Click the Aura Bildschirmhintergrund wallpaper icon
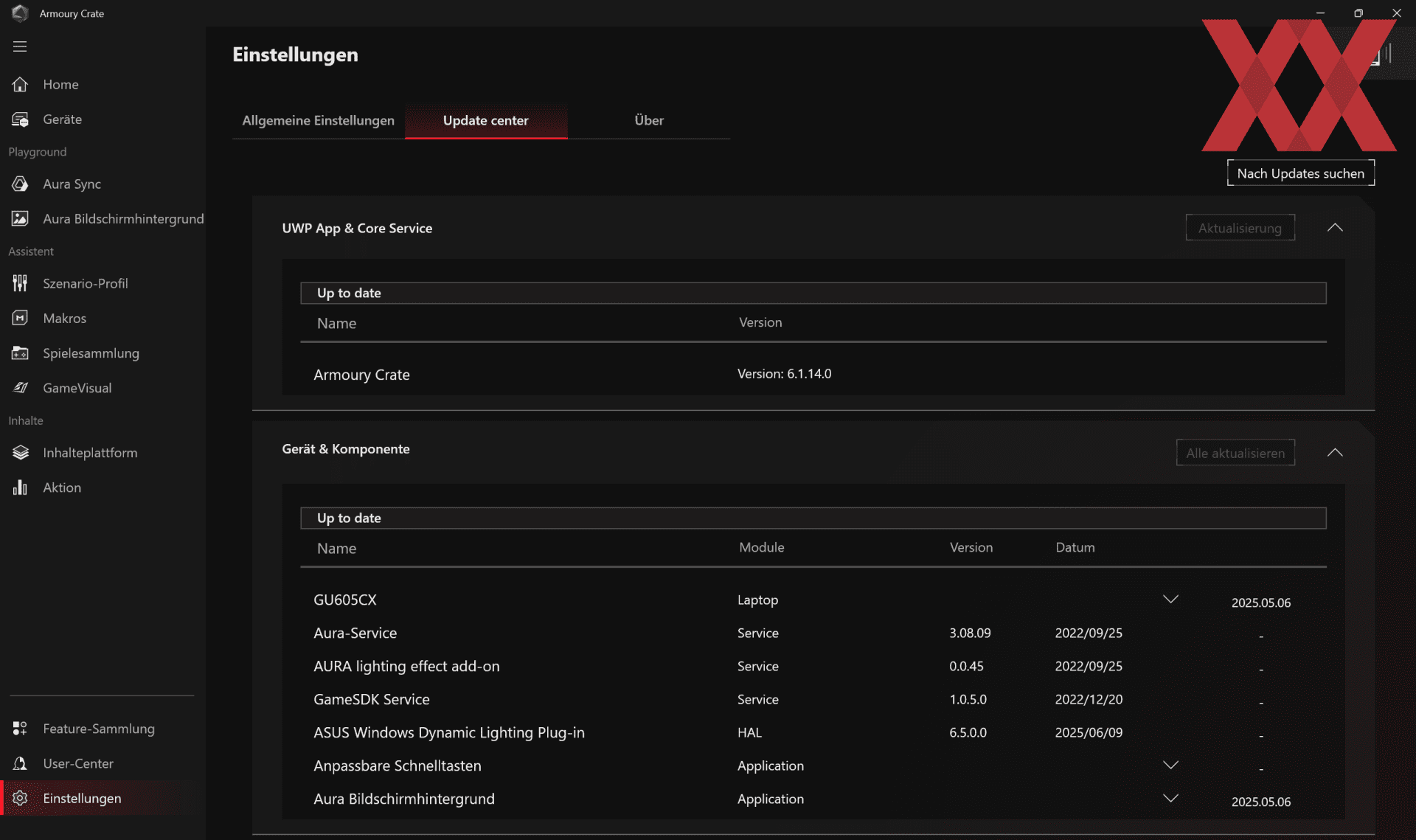 coord(20,218)
